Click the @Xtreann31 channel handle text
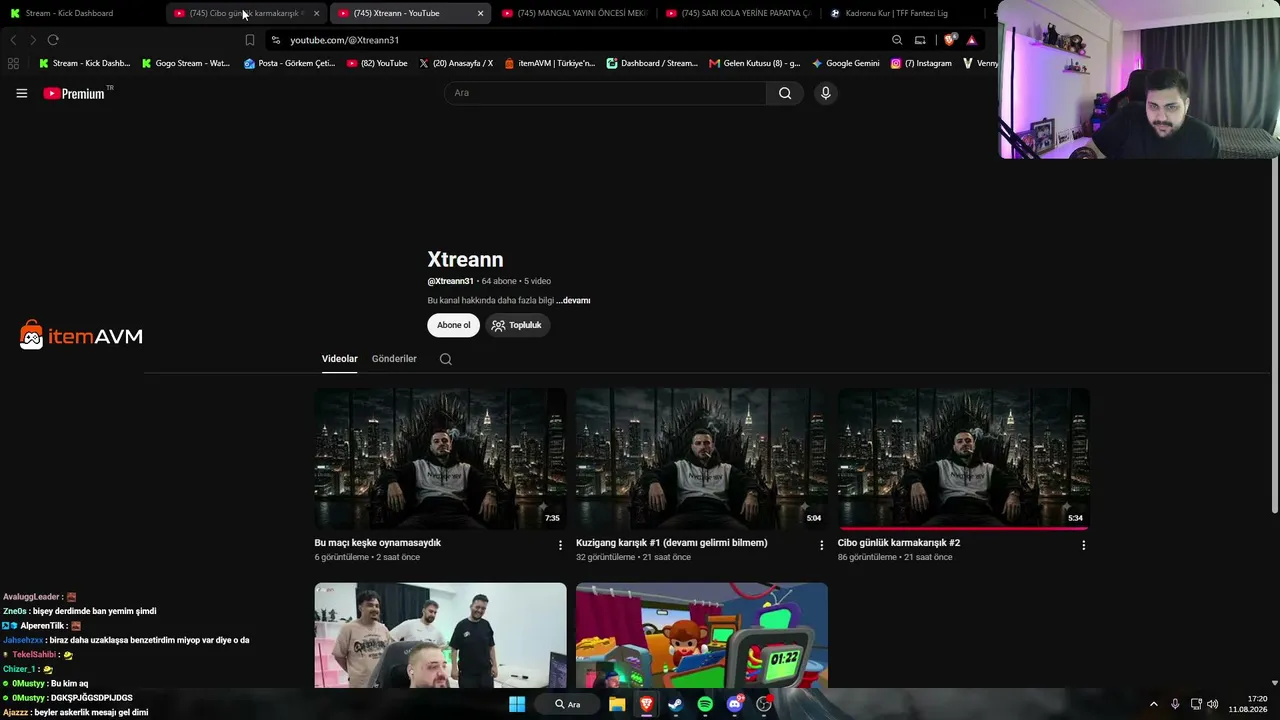This screenshot has height=720, width=1280. coord(450,281)
